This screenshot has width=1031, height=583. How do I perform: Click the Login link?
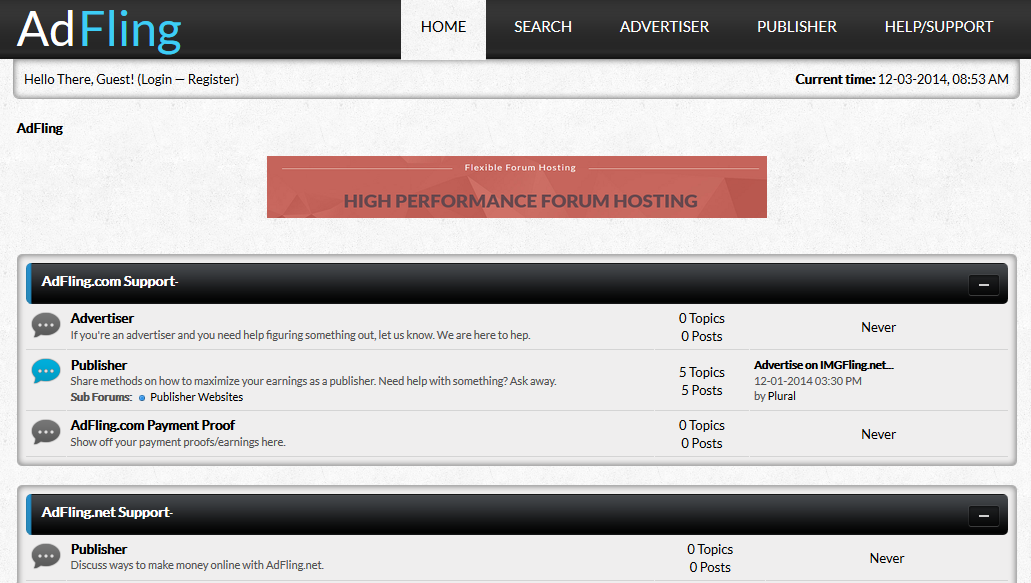coord(156,80)
